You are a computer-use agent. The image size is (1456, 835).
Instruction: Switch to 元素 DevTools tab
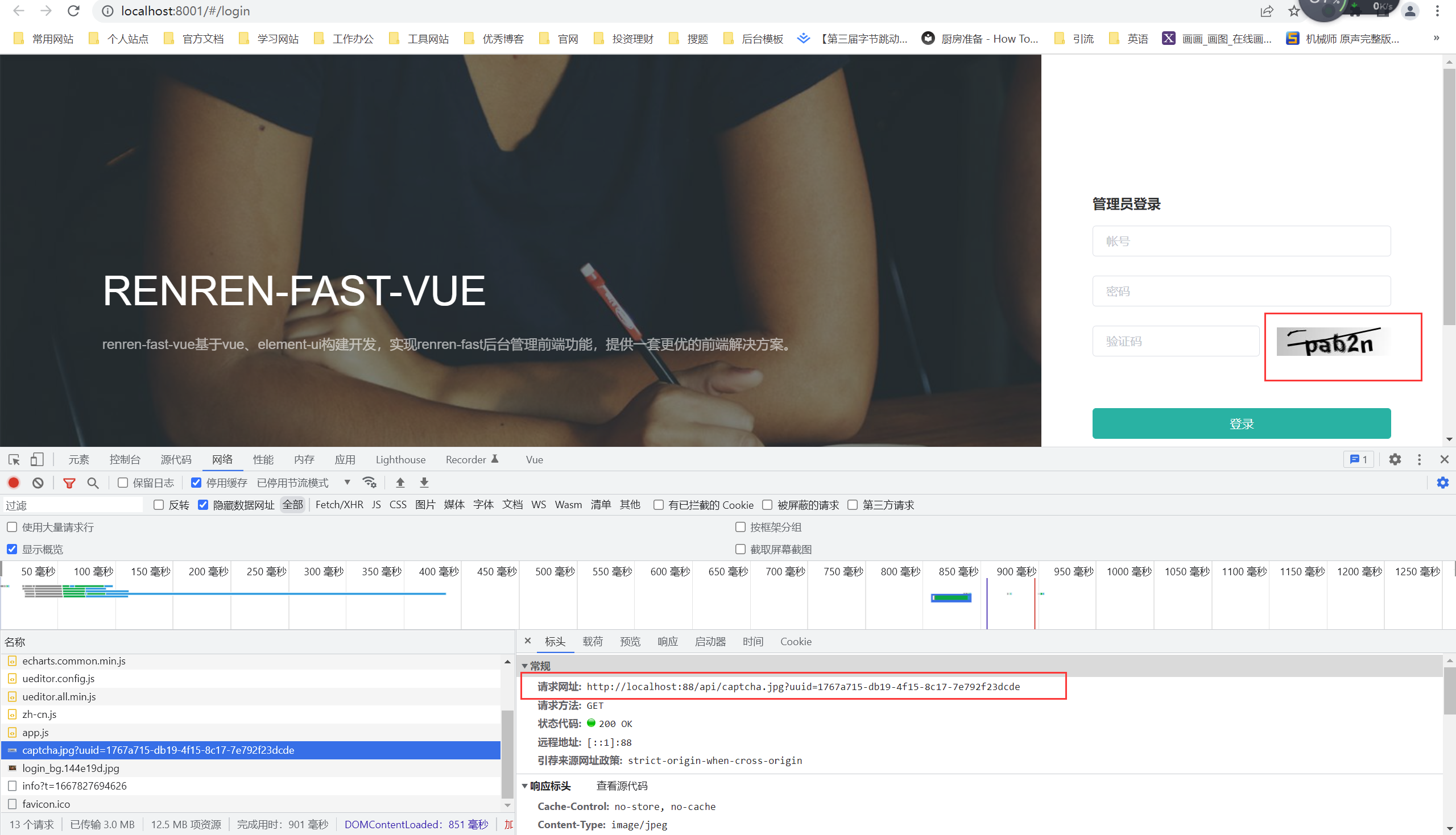78,459
